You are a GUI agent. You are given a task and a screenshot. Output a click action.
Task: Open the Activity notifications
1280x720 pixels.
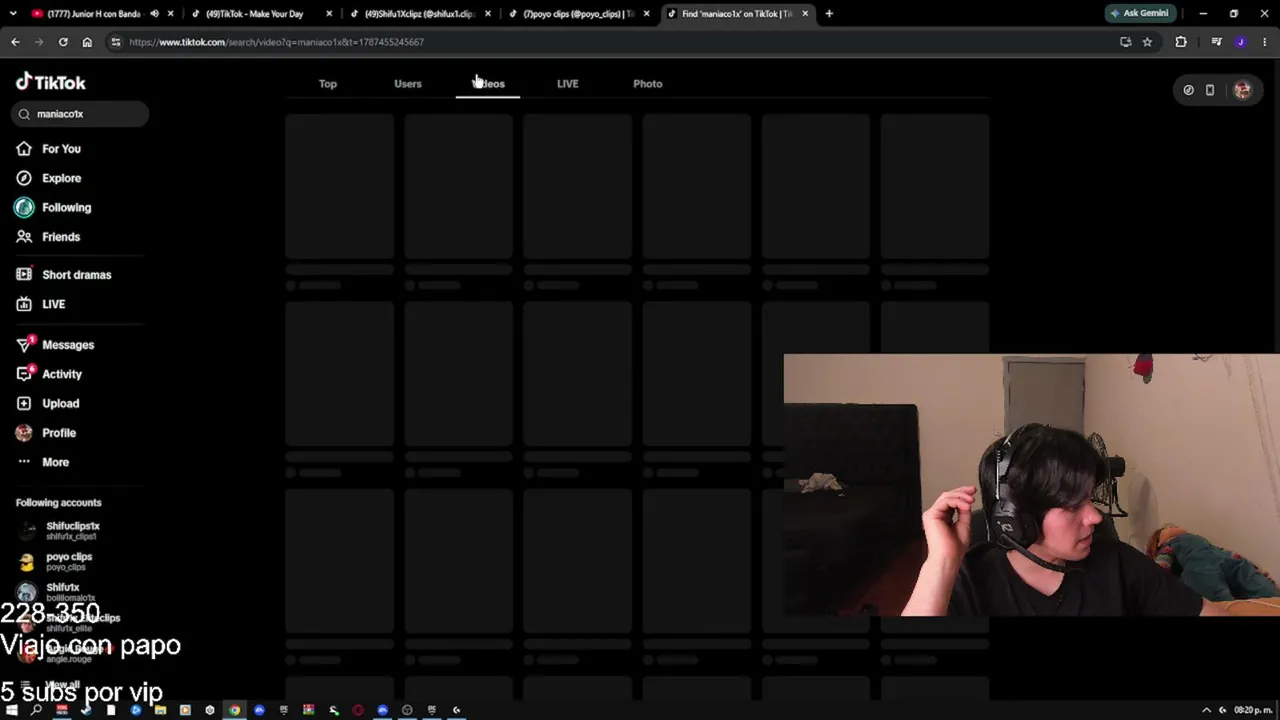tap(61, 374)
